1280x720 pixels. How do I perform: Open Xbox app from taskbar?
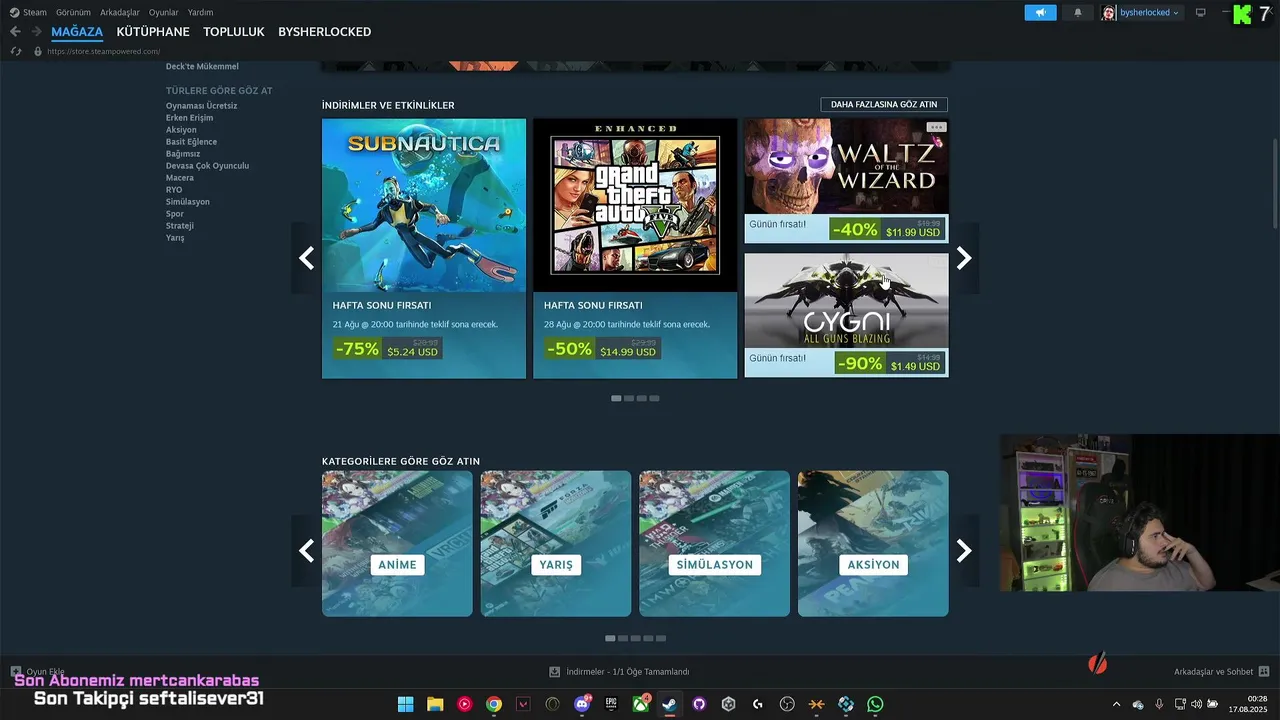[x=640, y=704]
